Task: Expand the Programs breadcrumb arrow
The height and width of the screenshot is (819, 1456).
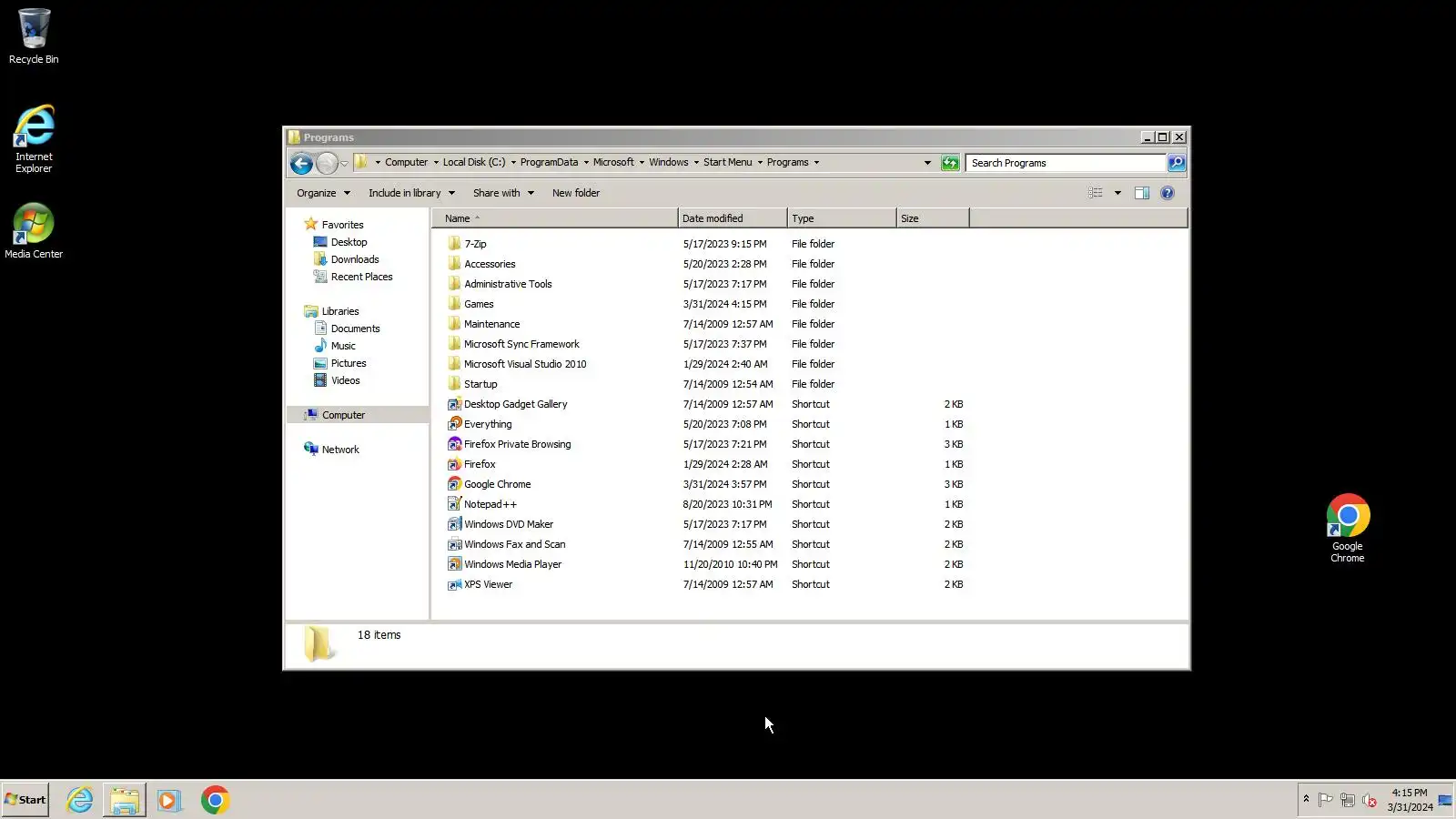Action: 816,163
